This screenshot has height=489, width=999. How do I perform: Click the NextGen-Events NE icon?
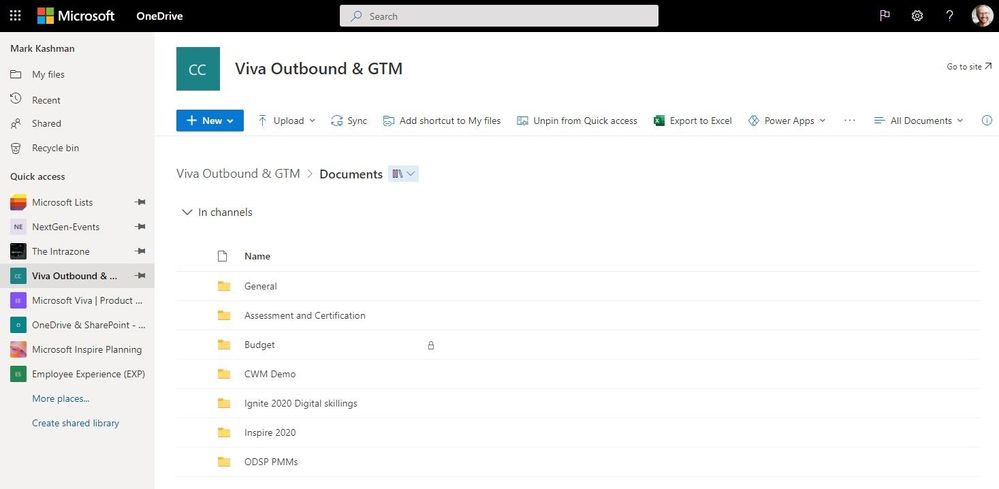point(18,227)
